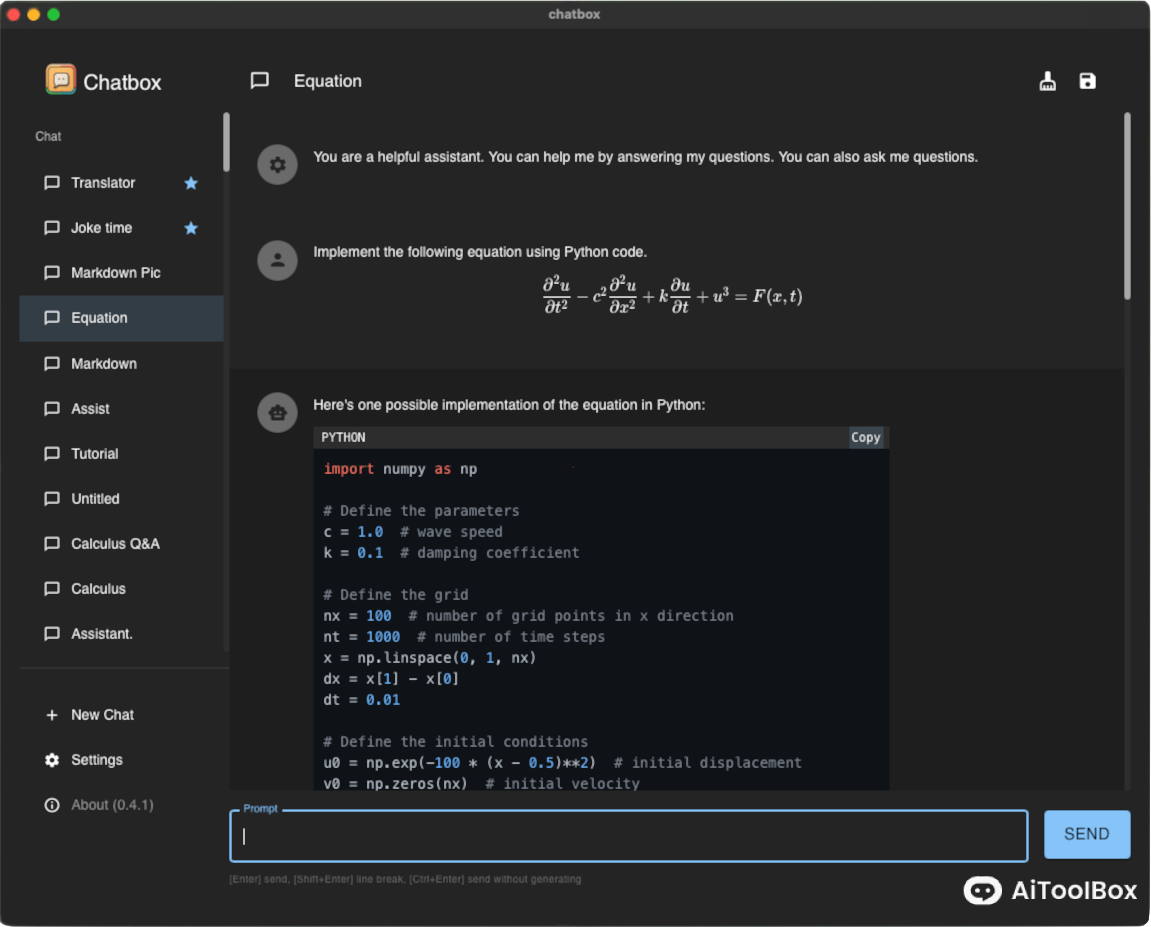Click the robot assistant avatar icon
Screen dimensions: 1151x927
278,412
